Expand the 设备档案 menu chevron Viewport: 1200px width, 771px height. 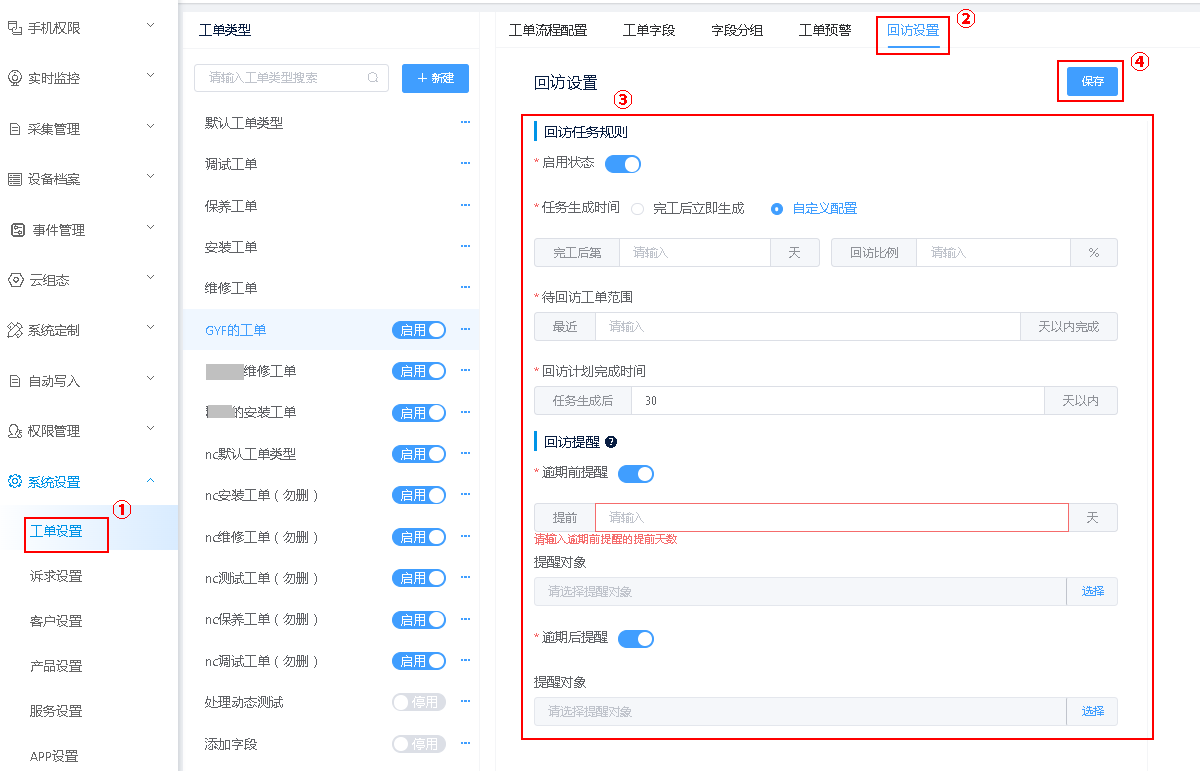coord(150,176)
